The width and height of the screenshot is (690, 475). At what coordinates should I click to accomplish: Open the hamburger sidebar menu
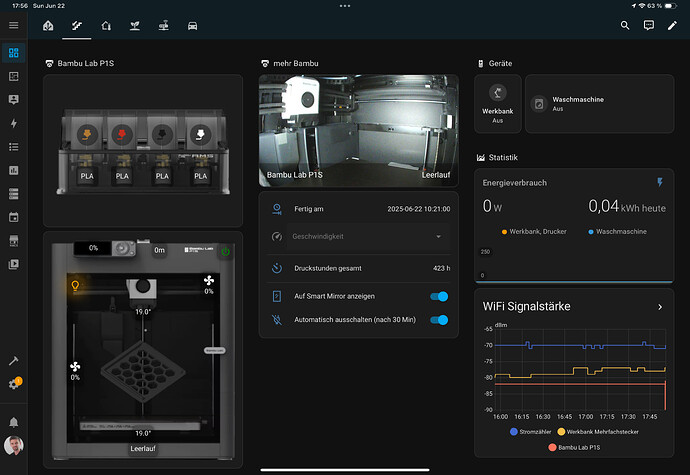coord(14,25)
